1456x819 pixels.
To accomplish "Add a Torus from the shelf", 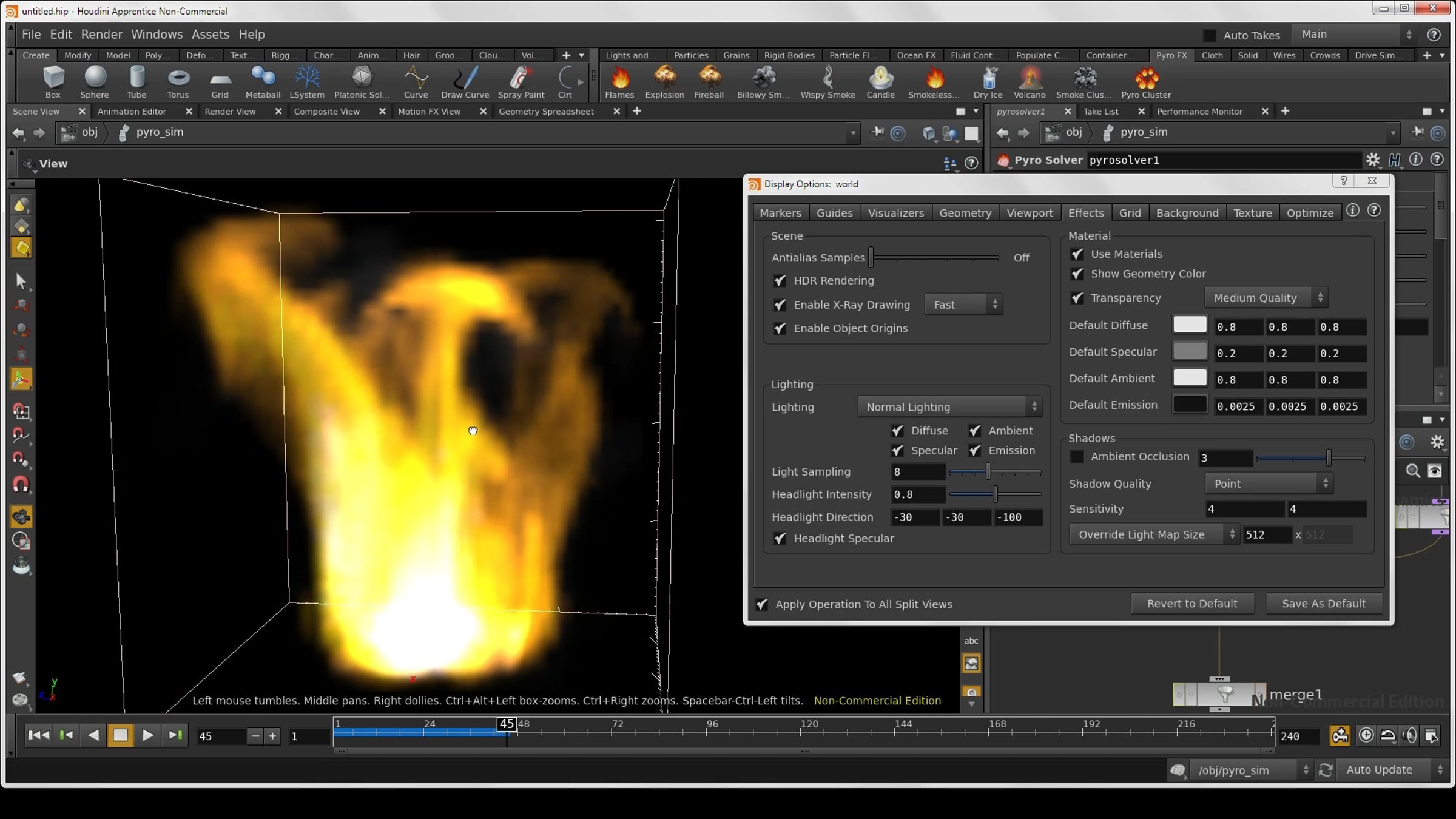I will (x=178, y=82).
